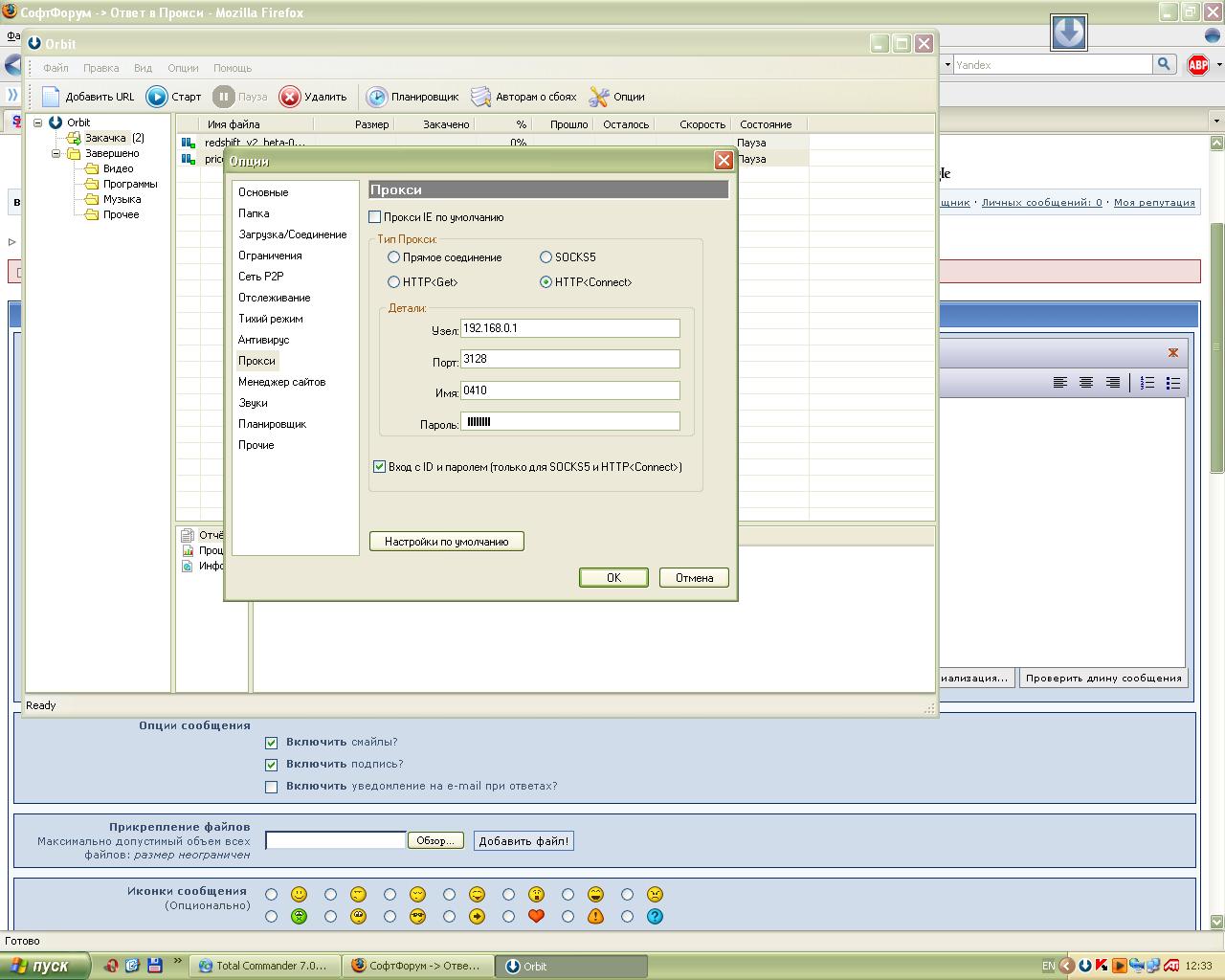Open the Вид menu in Orbit
1225x980 pixels.
(143, 68)
